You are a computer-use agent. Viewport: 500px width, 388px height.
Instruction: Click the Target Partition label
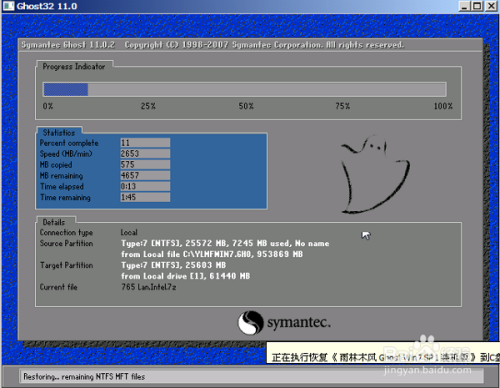coord(66,265)
